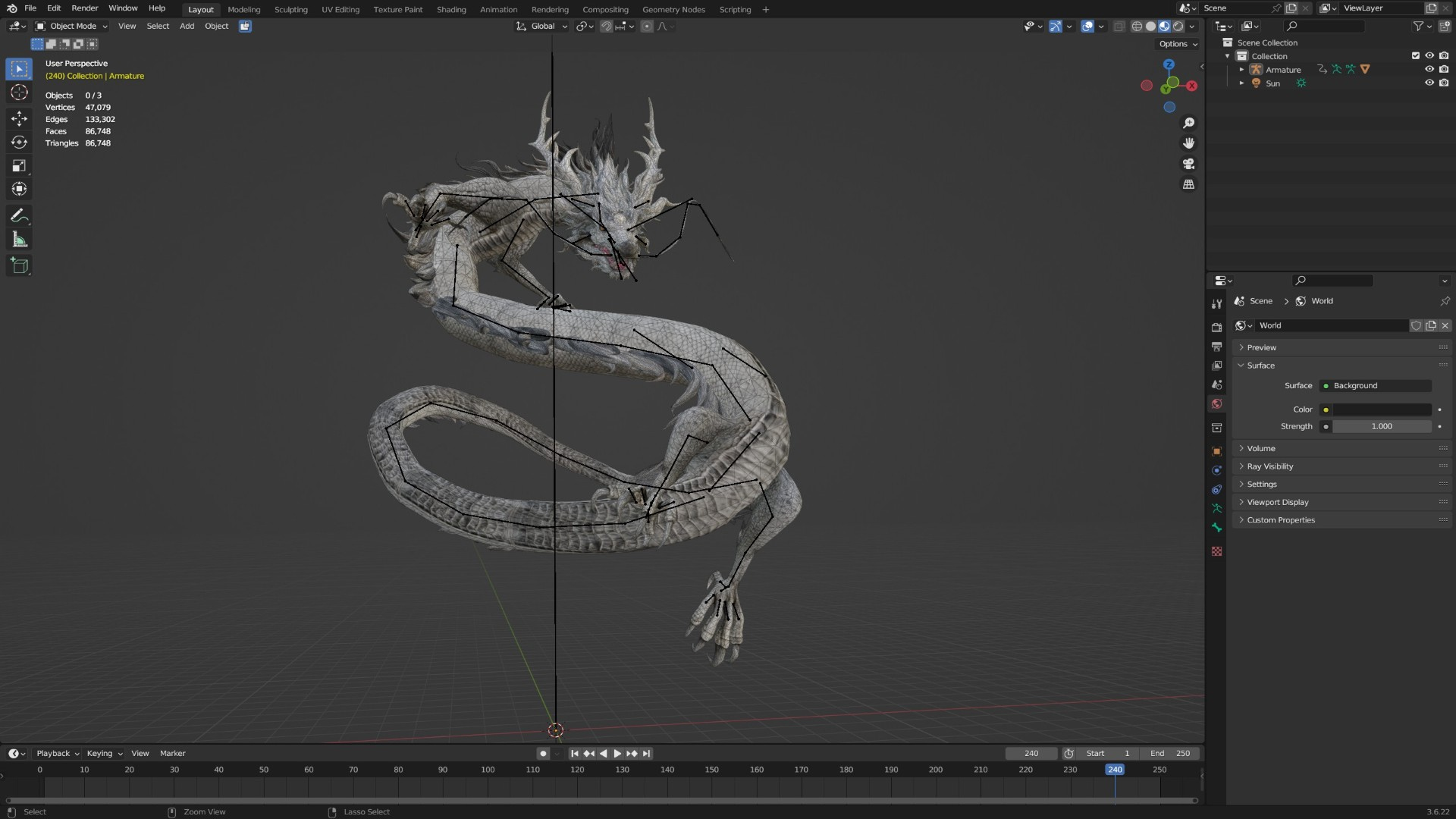Toggle X-ray display
The image size is (1456, 819).
(x=1119, y=26)
